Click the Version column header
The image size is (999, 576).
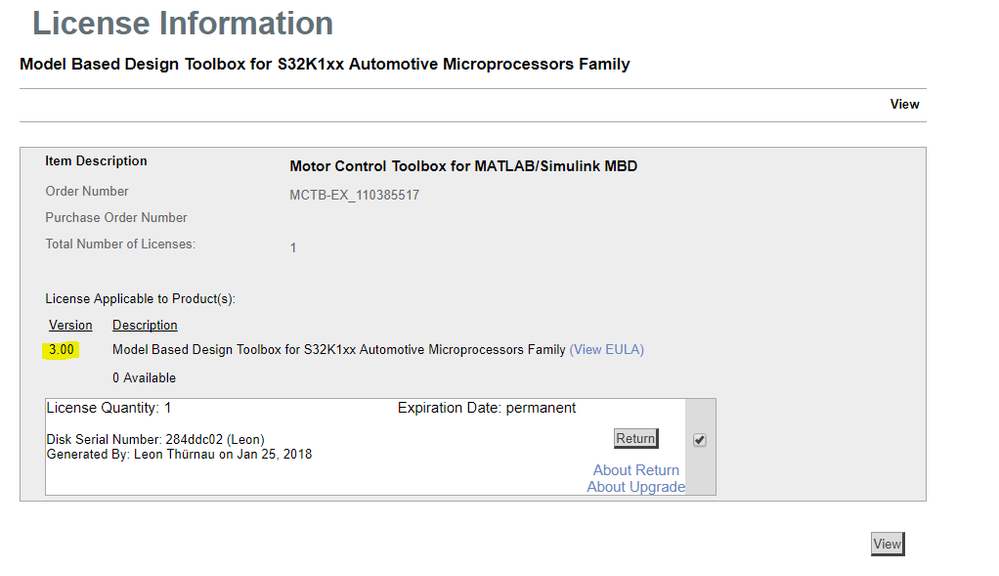click(70, 325)
